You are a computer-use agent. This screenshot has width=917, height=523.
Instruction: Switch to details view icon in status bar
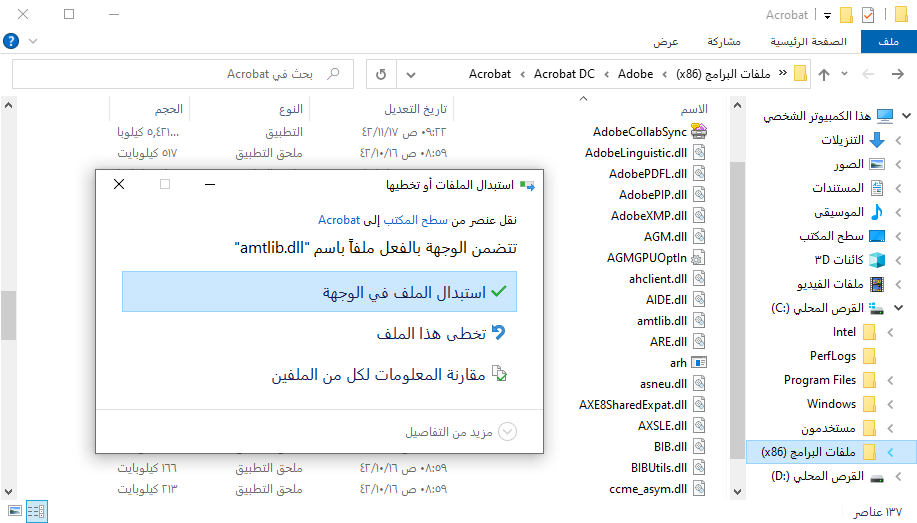(36, 511)
